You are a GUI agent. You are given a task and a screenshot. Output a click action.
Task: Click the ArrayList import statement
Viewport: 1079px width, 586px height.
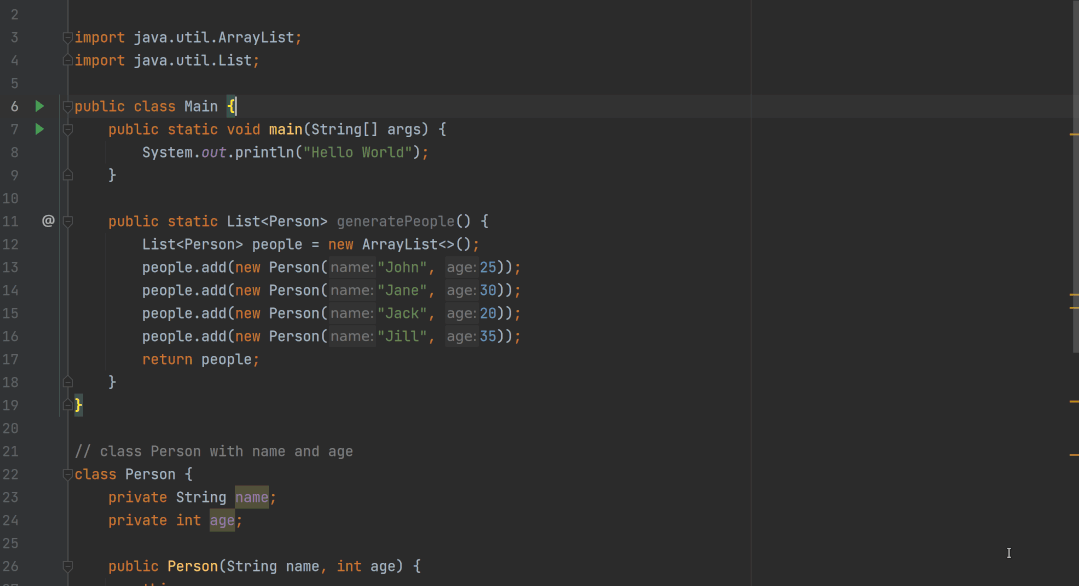[x=187, y=37]
